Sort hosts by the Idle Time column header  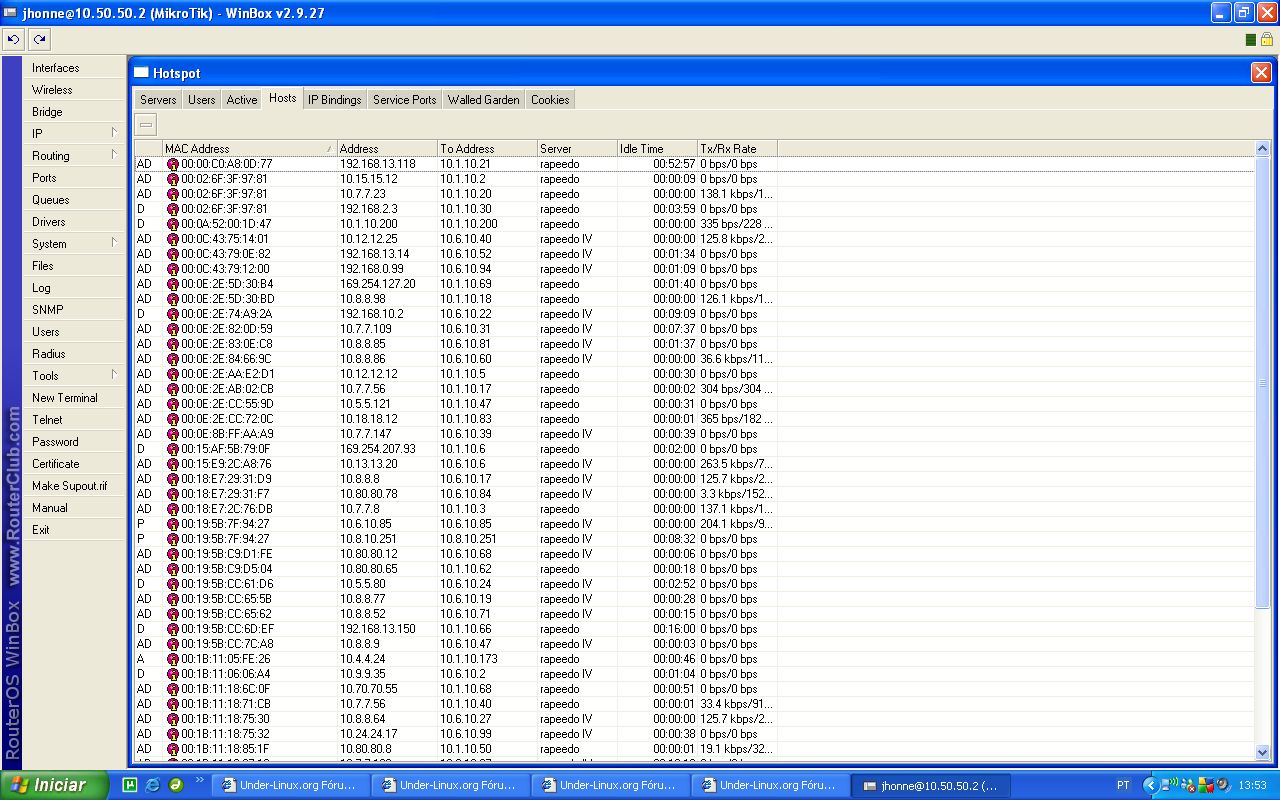[657, 149]
